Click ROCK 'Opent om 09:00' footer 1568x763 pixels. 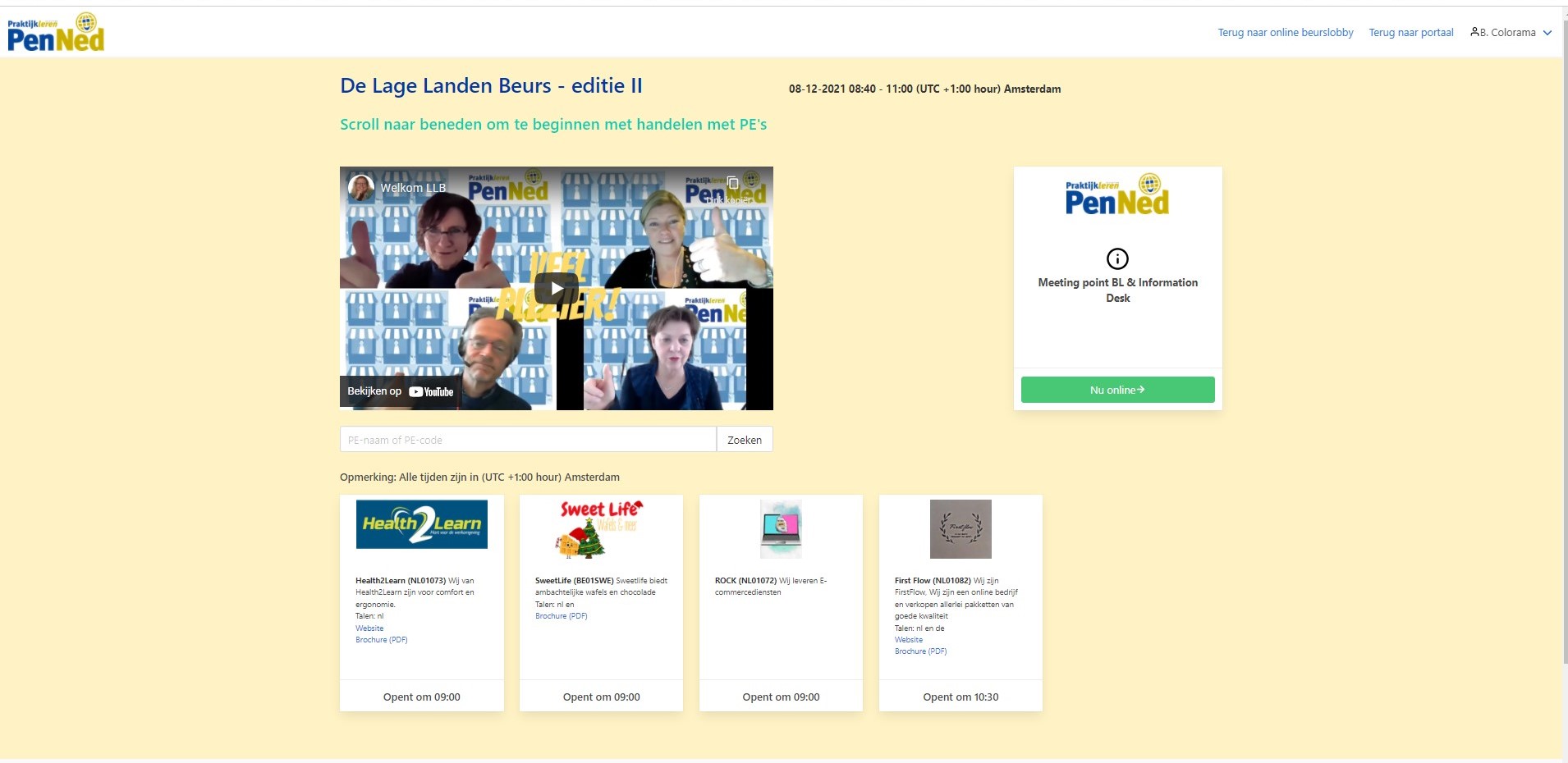tap(781, 697)
